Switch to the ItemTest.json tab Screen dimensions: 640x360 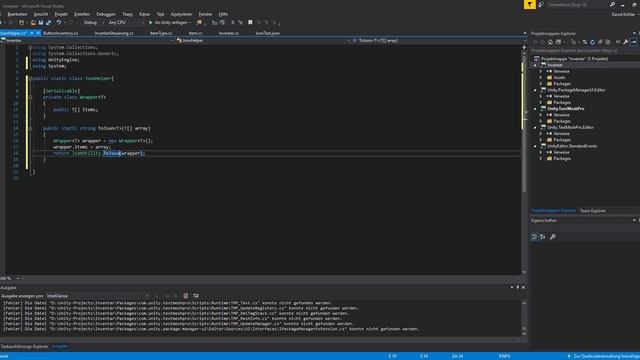click(267, 33)
